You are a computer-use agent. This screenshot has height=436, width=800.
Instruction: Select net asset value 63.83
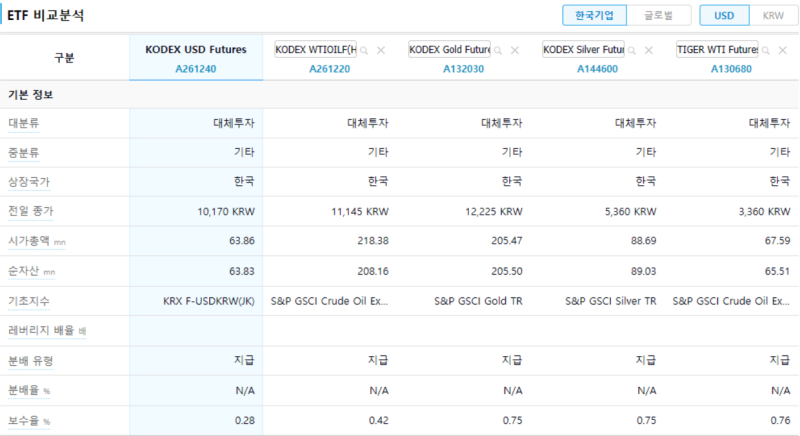pyautogui.click(x=242, y=271)
